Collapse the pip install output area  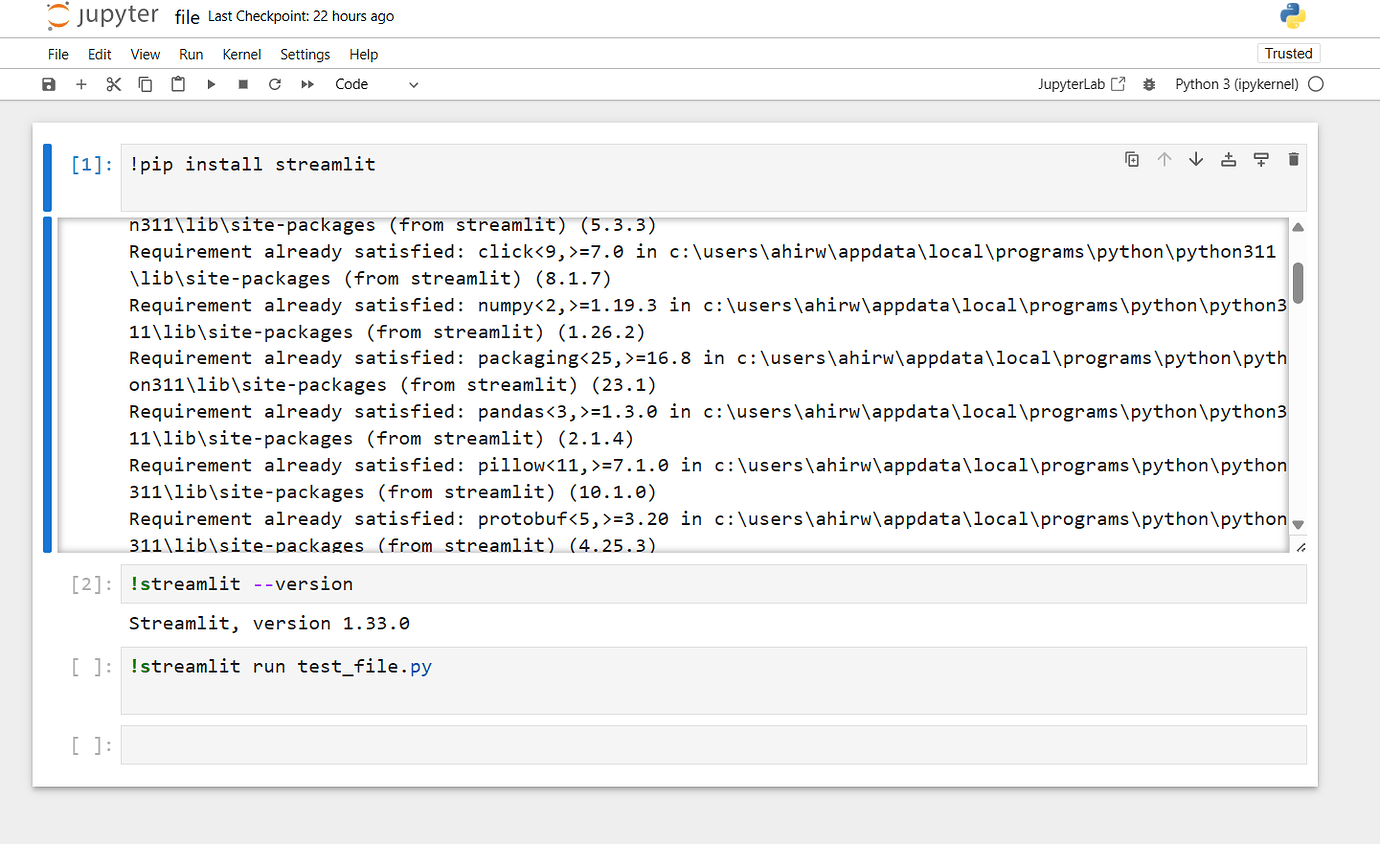click(46, 380)
